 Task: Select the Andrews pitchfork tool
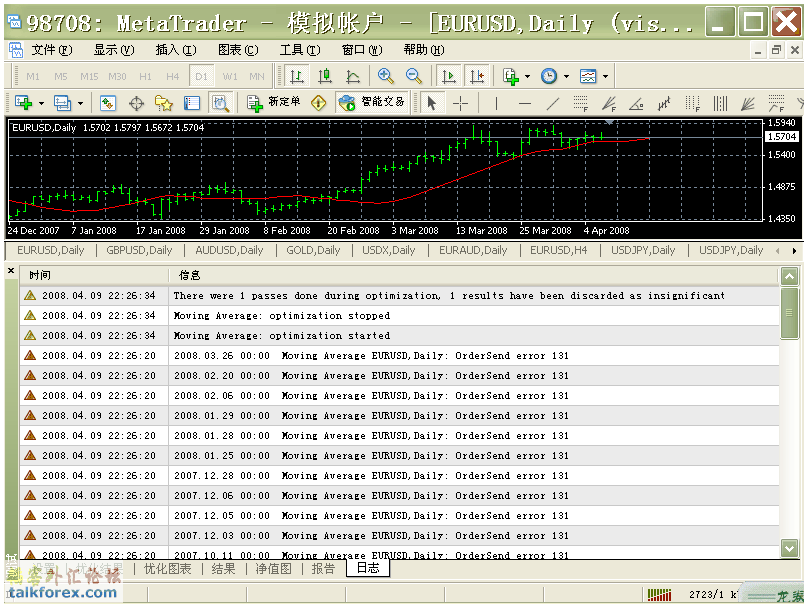click(664, 103)
